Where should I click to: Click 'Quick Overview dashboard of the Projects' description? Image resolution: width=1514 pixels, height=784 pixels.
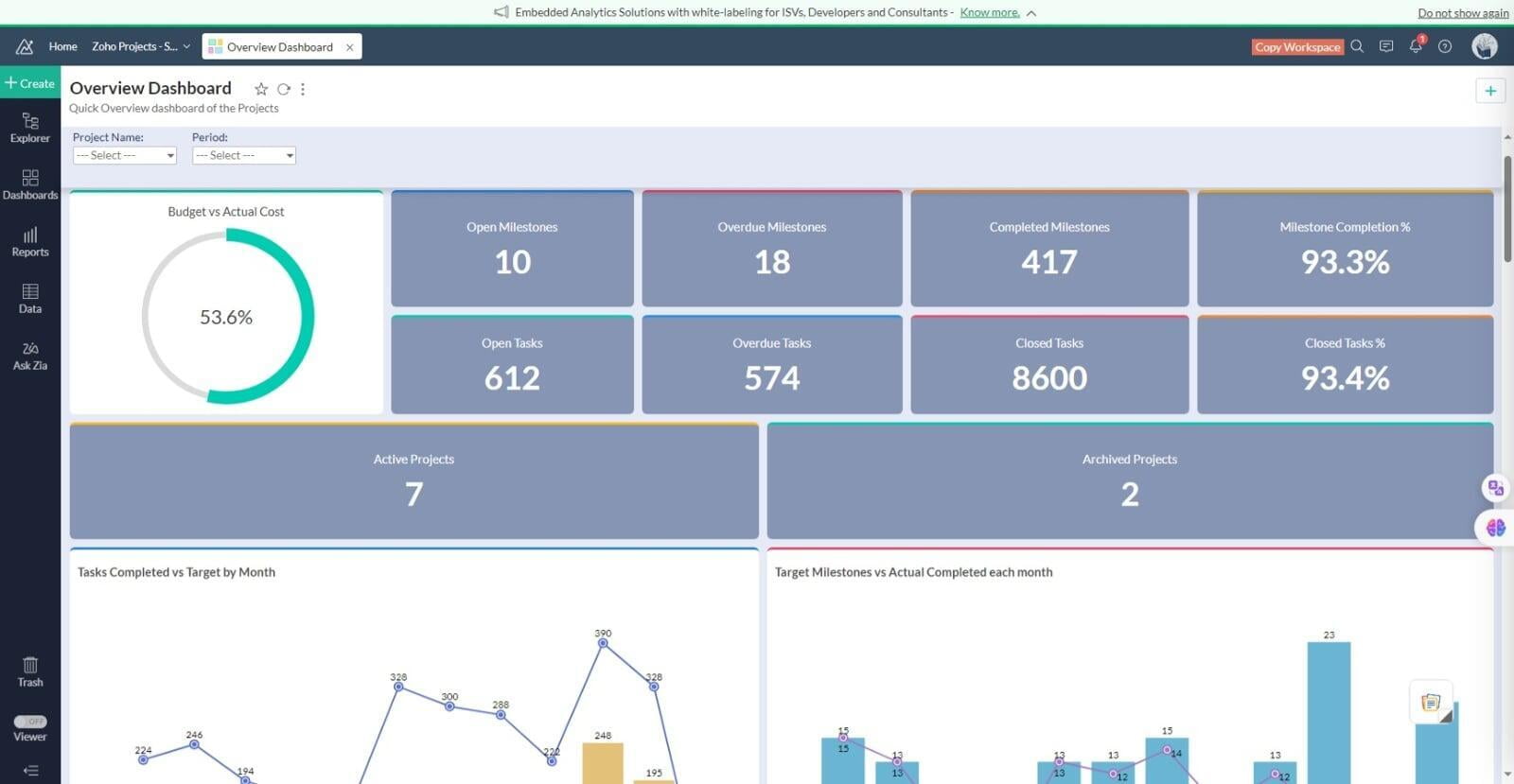click(174, 108)
